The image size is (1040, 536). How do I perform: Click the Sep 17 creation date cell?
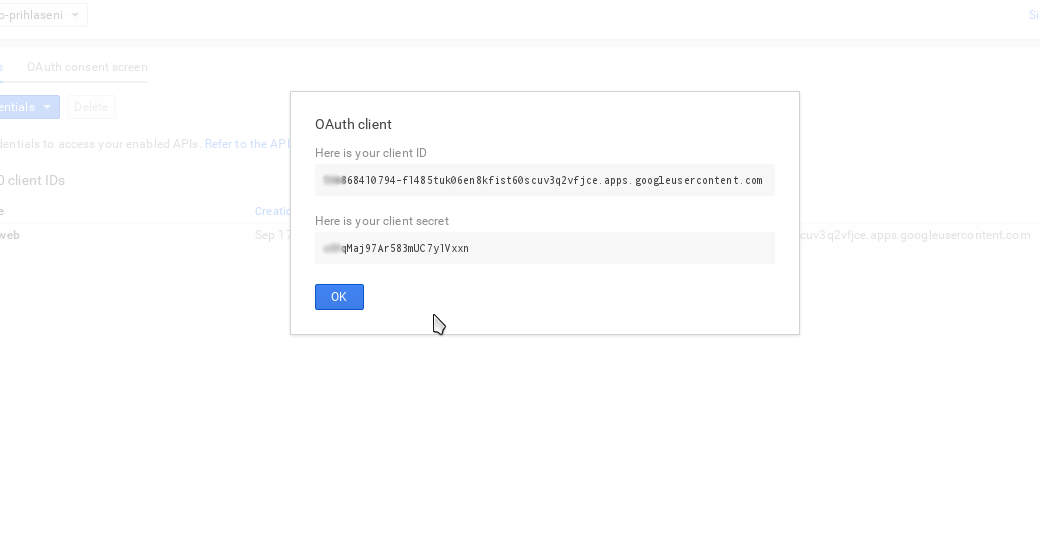[x=273, y=235]
